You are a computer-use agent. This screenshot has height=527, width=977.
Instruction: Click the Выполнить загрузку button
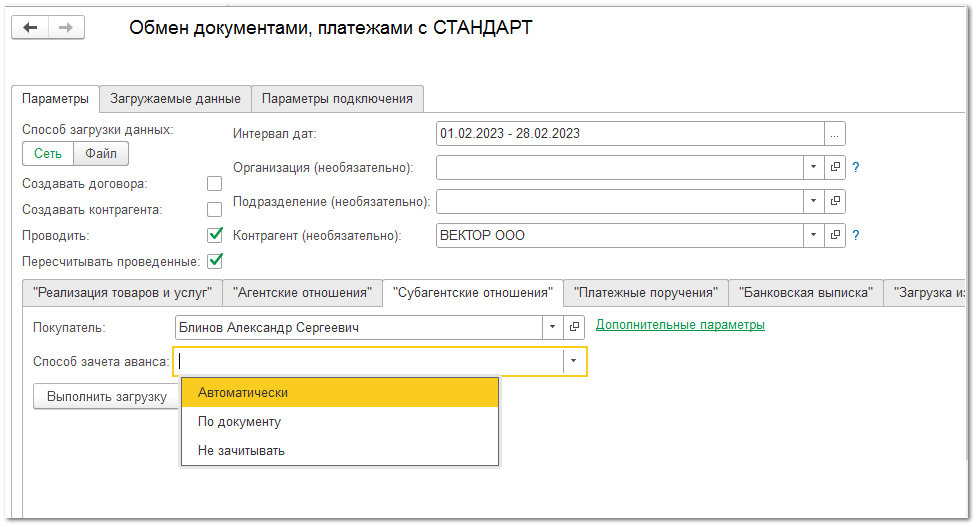pyautogui.click(x=106, y=397)
